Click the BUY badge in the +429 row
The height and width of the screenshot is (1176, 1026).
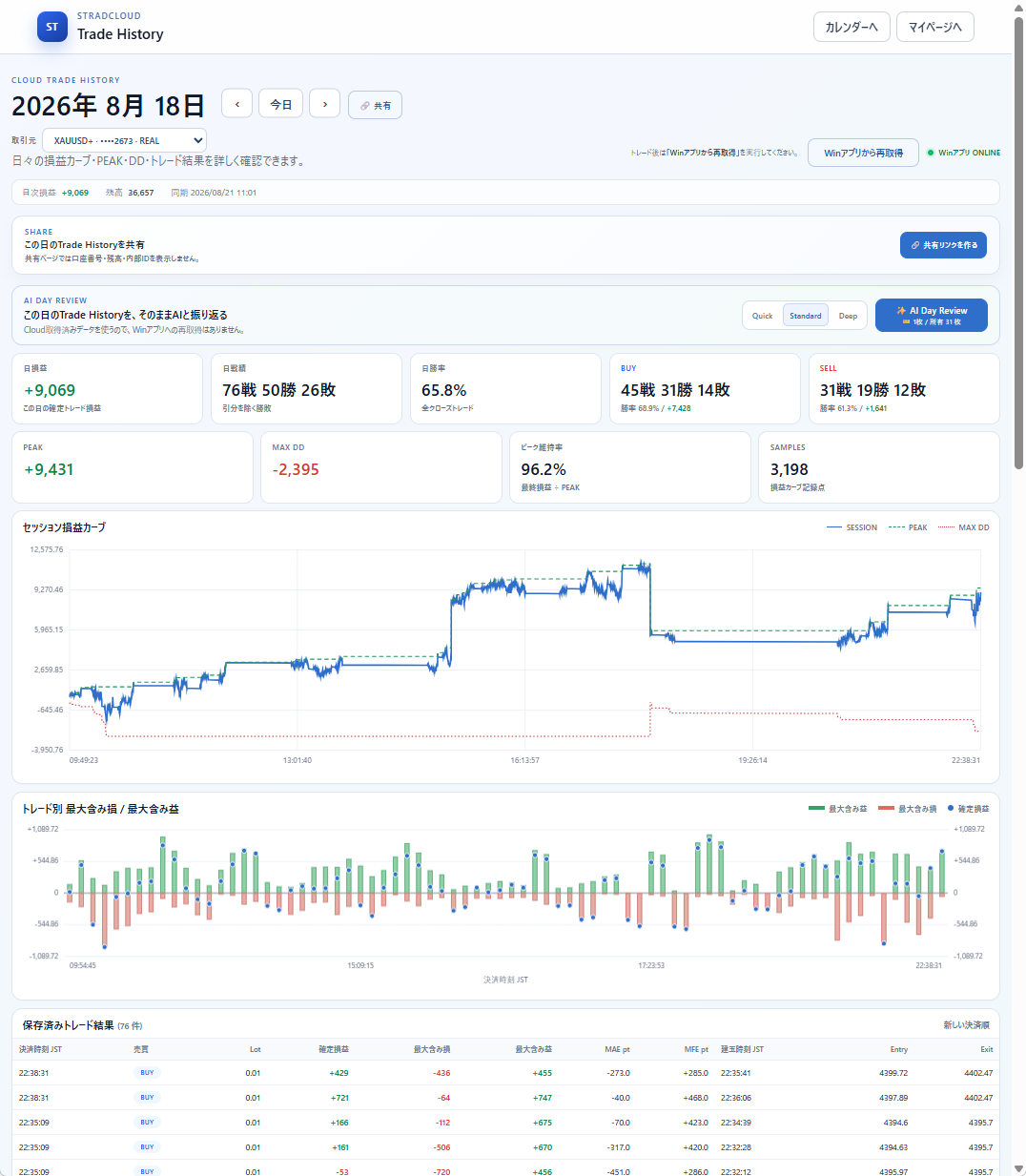[147, 1073]
